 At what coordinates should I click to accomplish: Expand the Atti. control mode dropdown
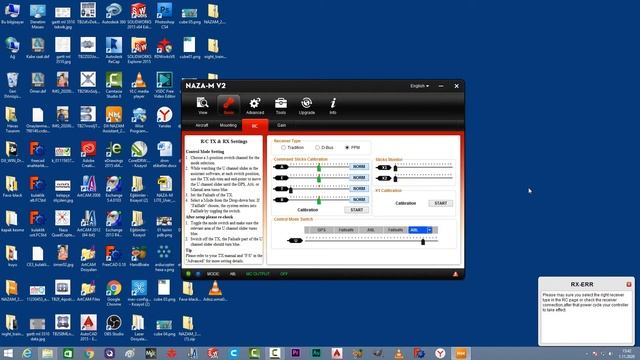[x=429, y=230]
